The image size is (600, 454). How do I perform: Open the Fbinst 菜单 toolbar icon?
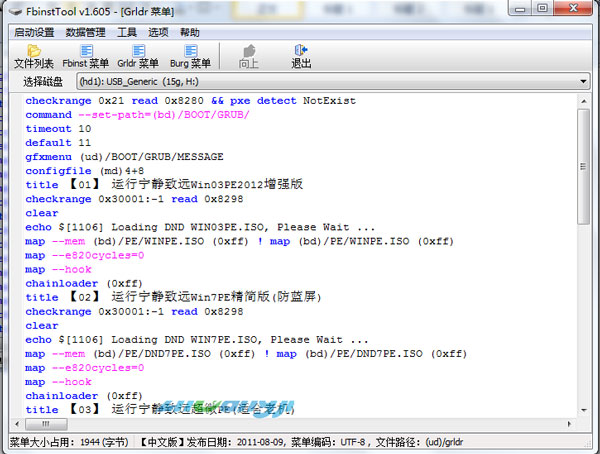[x=85, y=51]
